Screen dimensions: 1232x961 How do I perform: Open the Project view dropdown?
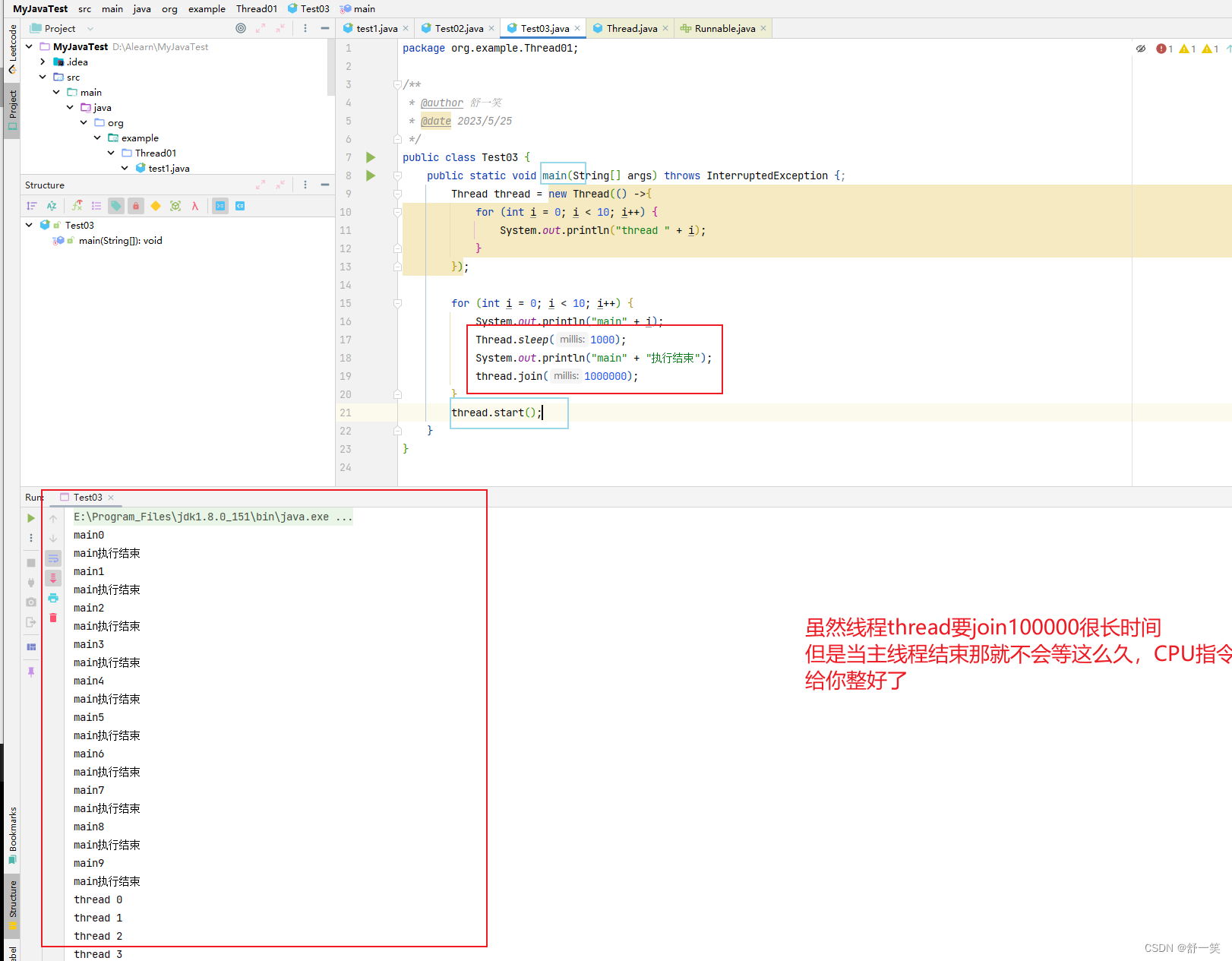click(90, 29)
